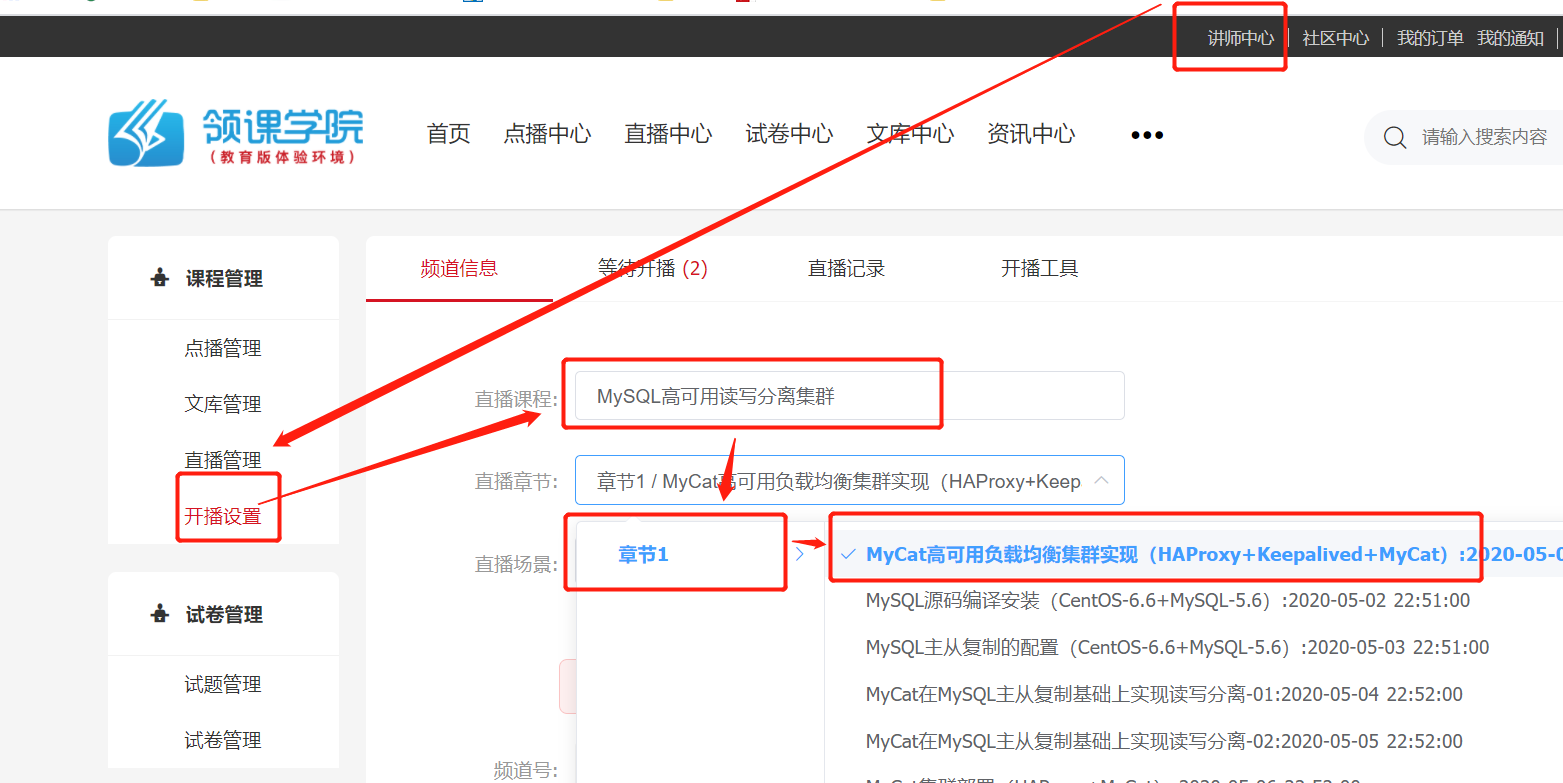Screen dimensions: 1563x783
Task: Open 资讯中心 in navigation bar
Action: tap(1031, 134)
